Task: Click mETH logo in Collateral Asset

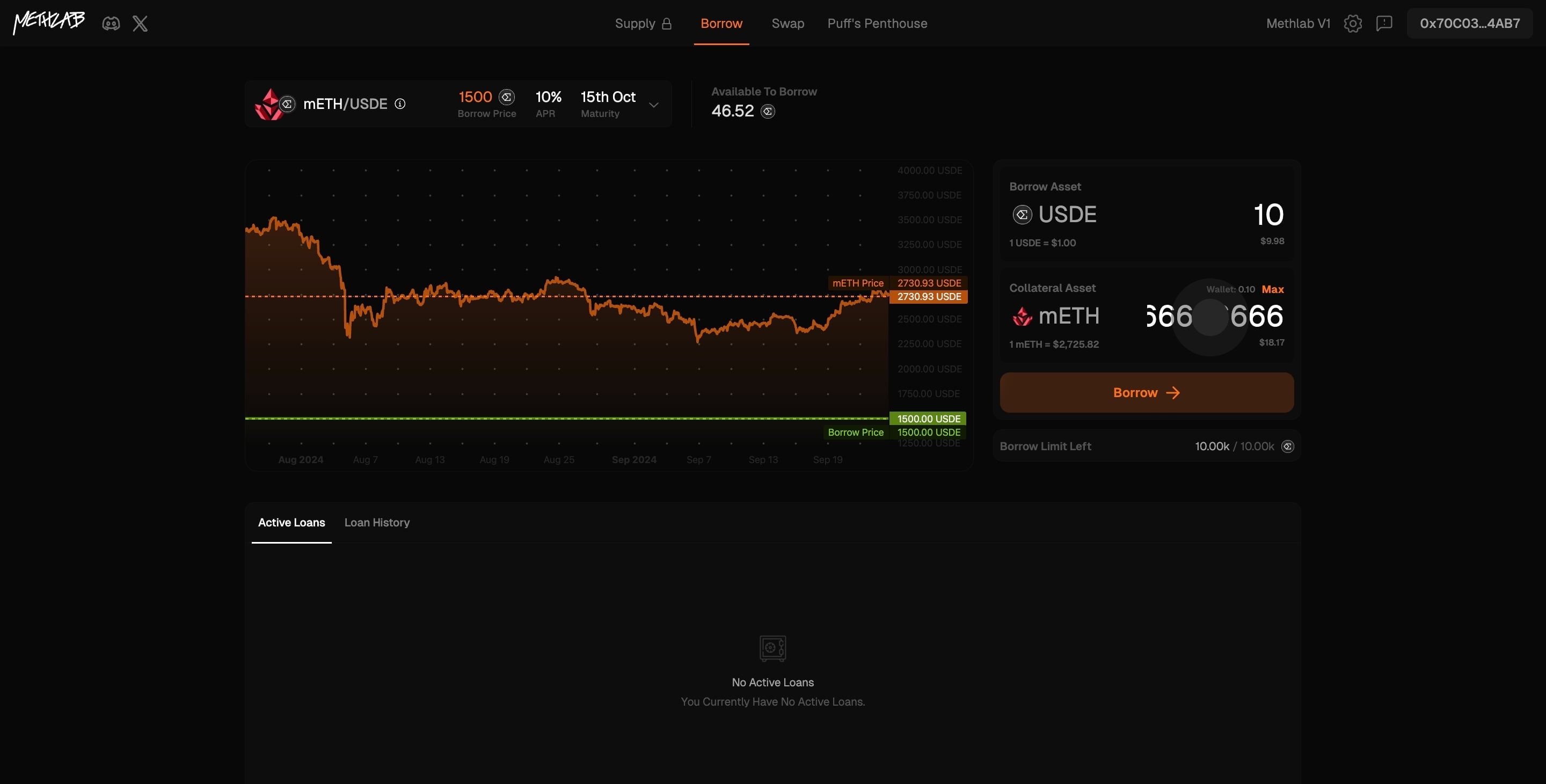Action: (x=1022, y=316)
